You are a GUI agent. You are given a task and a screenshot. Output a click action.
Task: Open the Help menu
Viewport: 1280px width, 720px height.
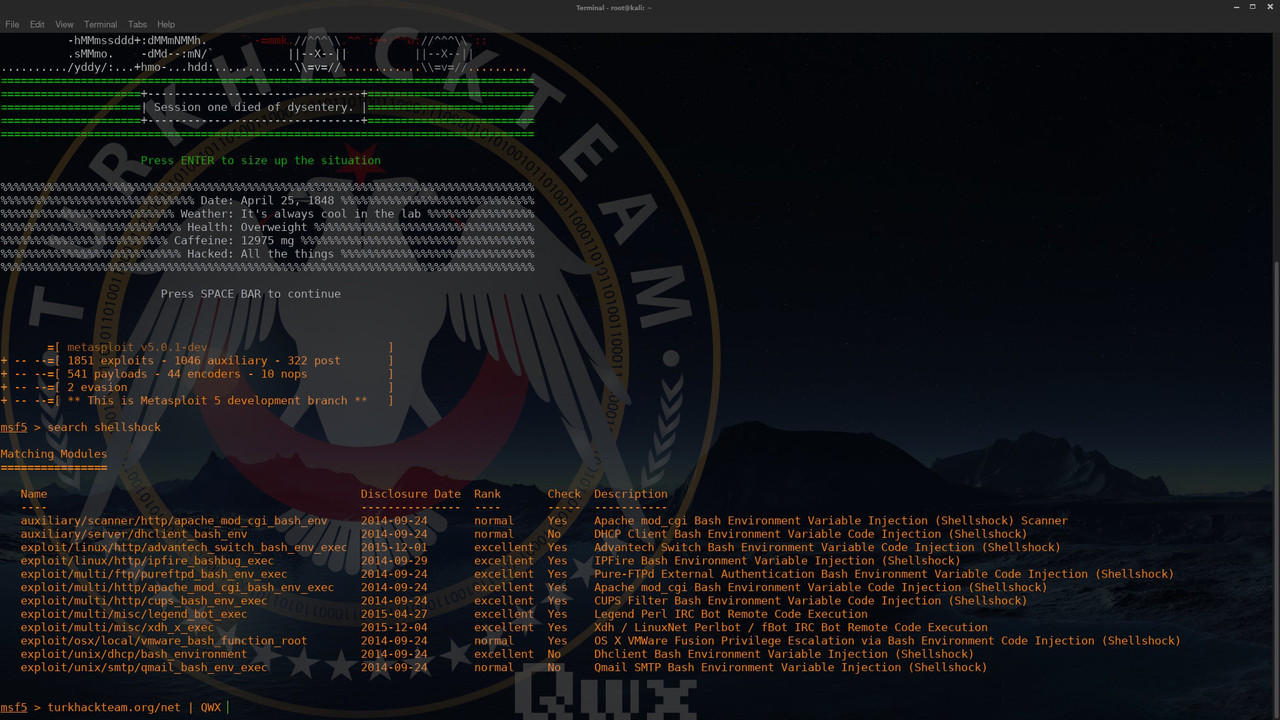pos(166,24)
